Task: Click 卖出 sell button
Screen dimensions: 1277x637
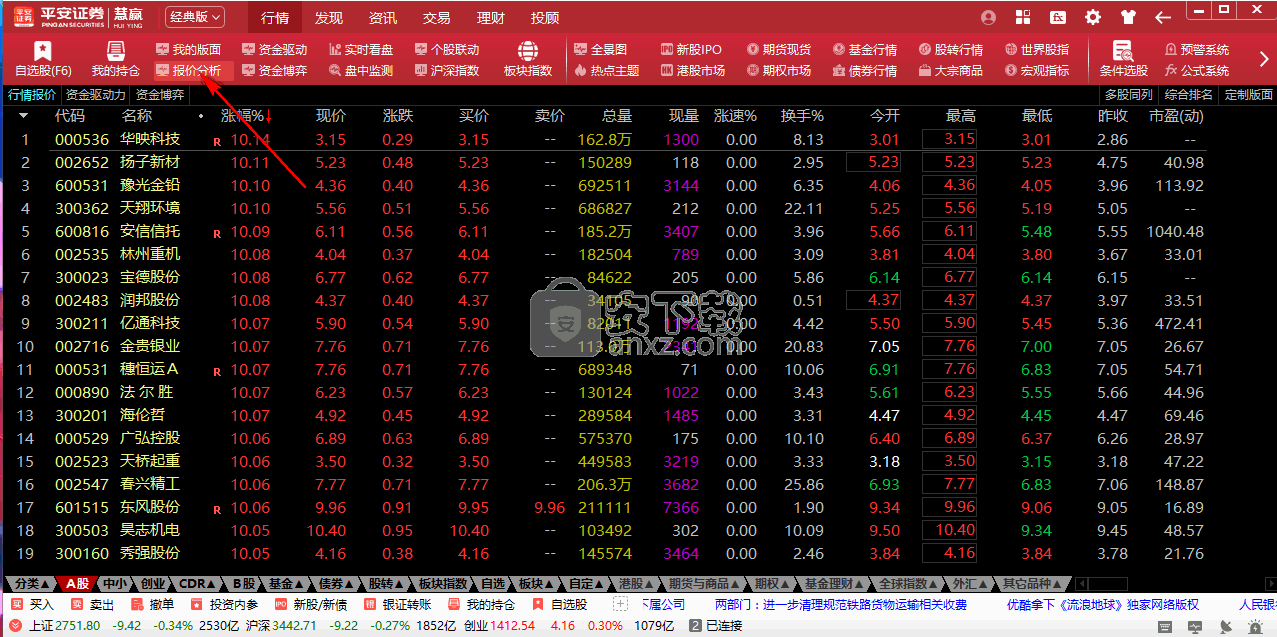Action: click(93, 604)
